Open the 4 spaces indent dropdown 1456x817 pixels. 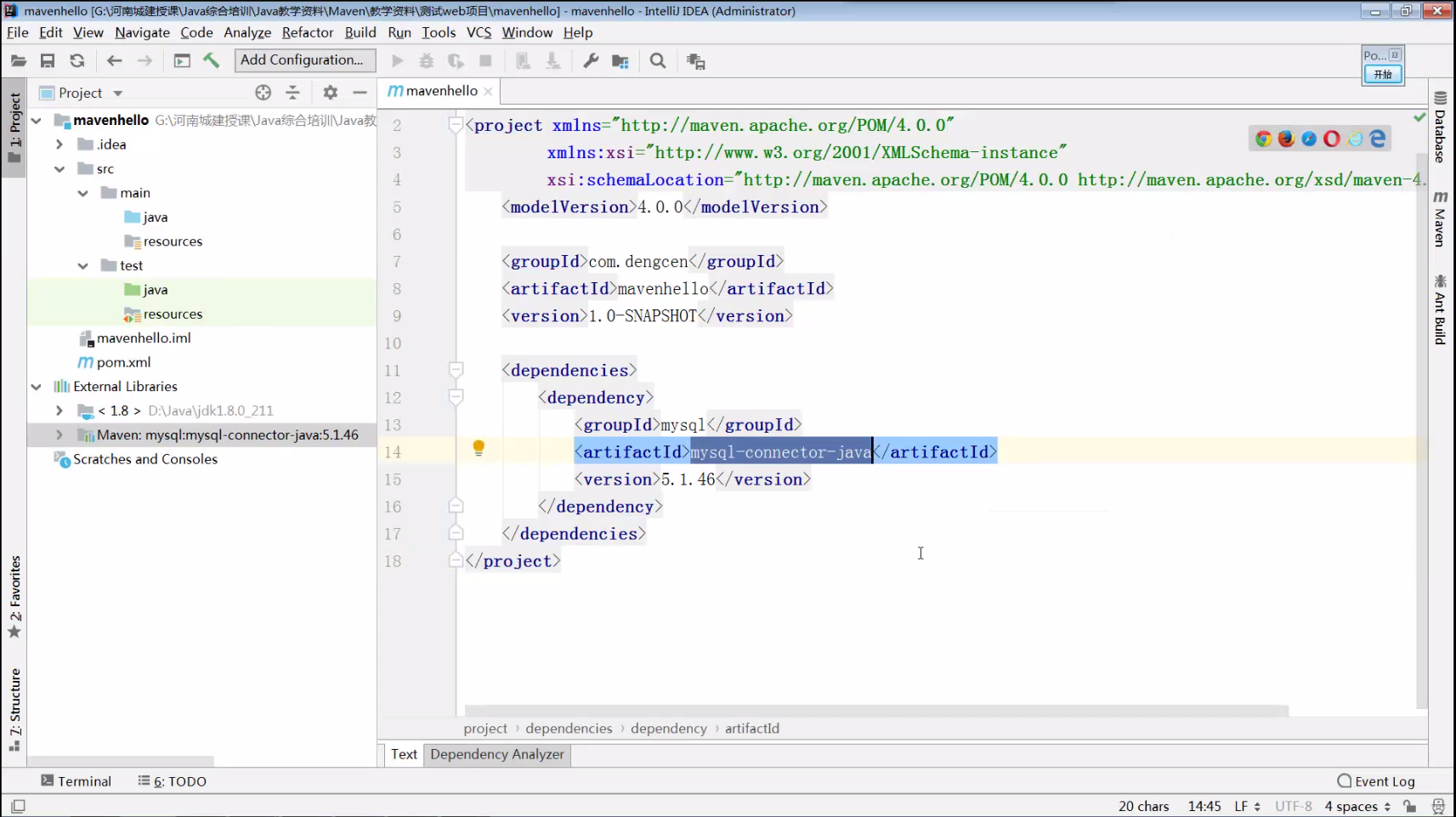pos(1357,806)
